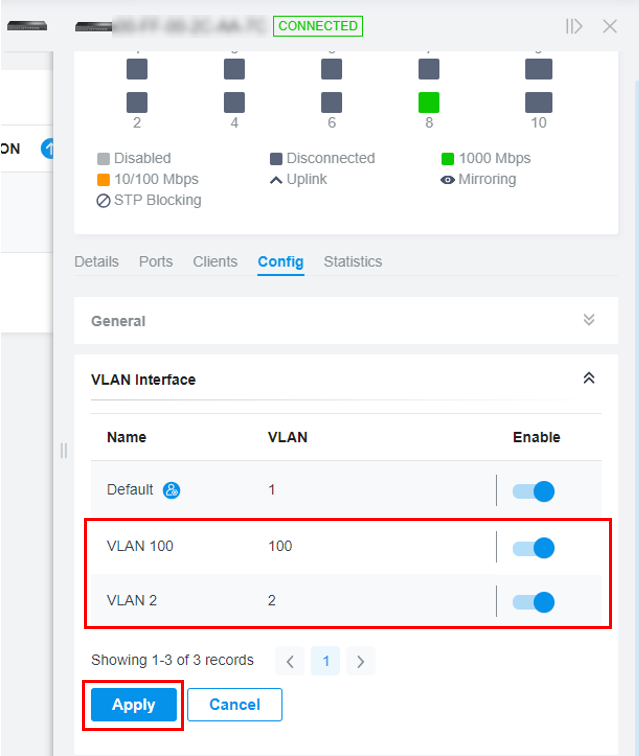Open the Statistics tab
This screenshot has width=639, height=756.
(x=353, y=261)
